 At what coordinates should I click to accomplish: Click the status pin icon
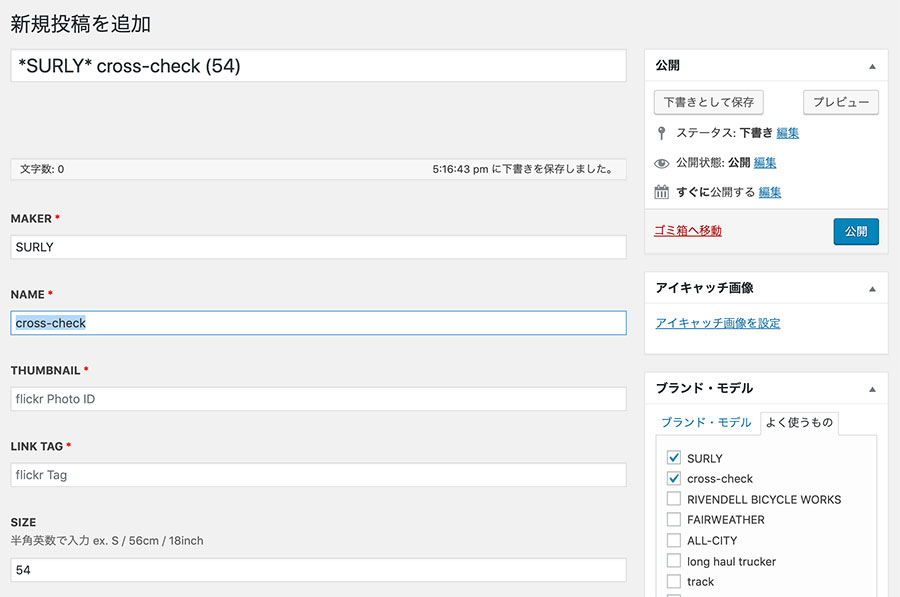(661, 133)
